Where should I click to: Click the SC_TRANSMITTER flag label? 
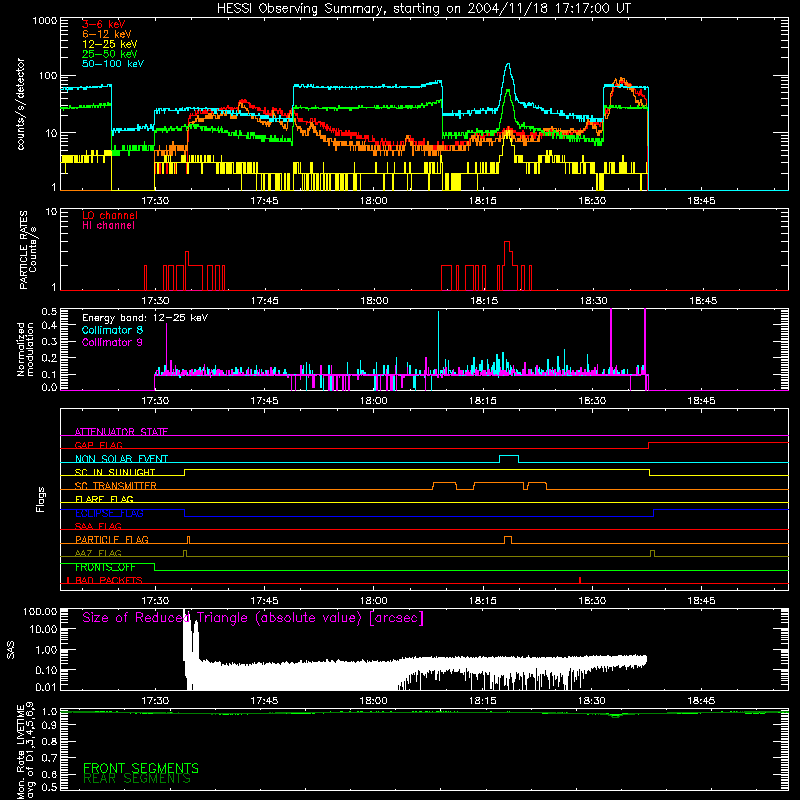(115, 485)
